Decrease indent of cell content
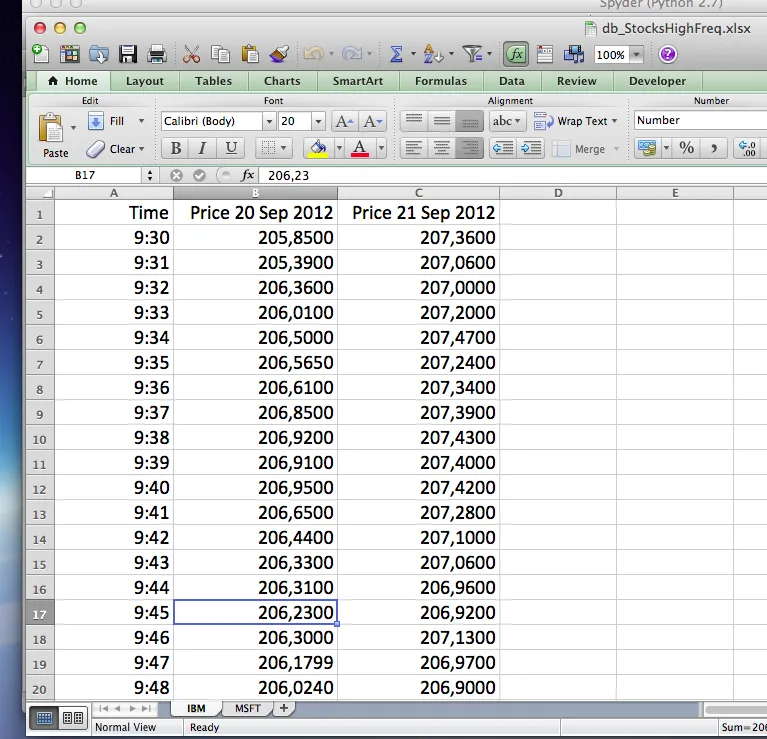The height and width of the screenshot is (739, 767). [503, 148]
